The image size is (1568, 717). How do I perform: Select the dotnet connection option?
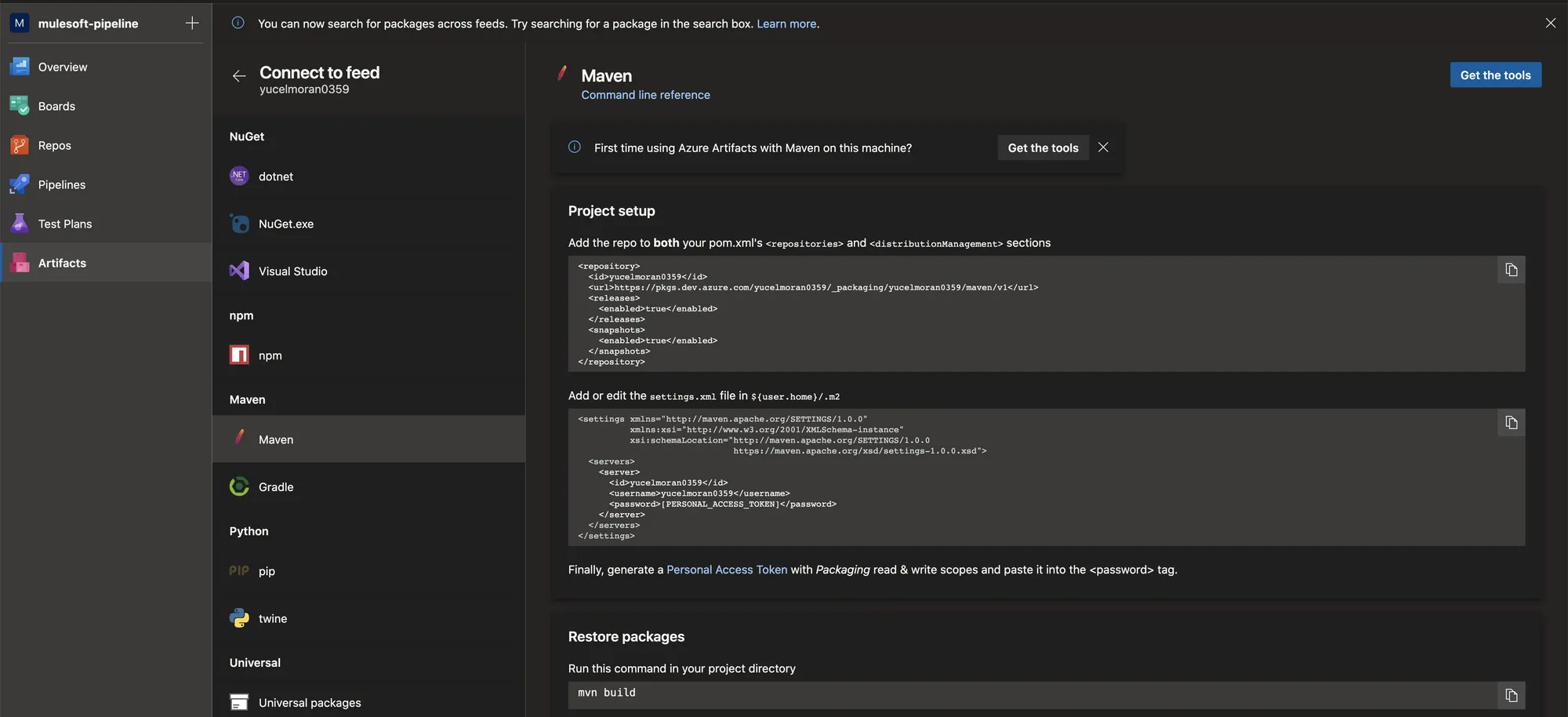[x=368, y=177]
